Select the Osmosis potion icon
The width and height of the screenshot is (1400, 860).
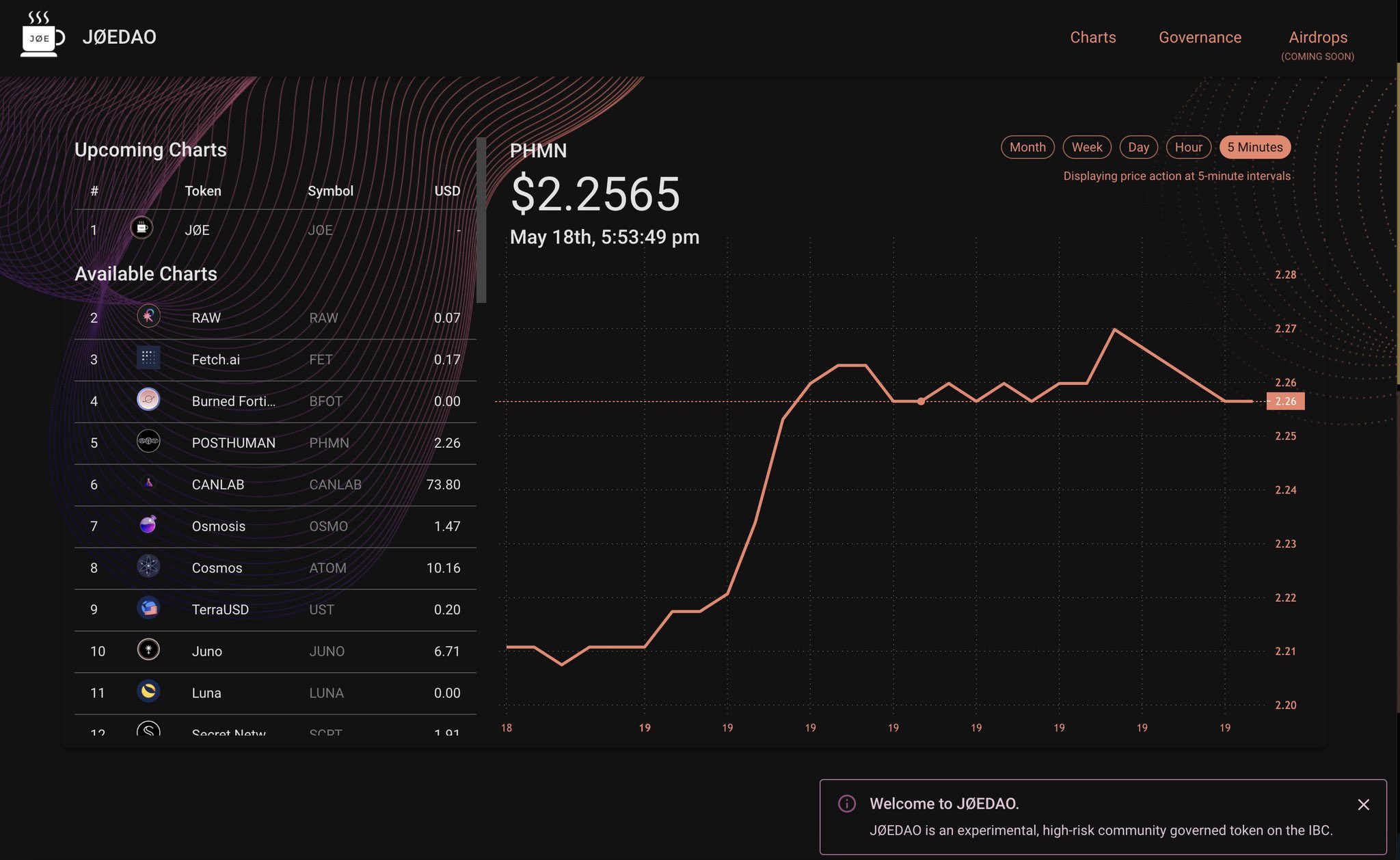pos(148,524)
